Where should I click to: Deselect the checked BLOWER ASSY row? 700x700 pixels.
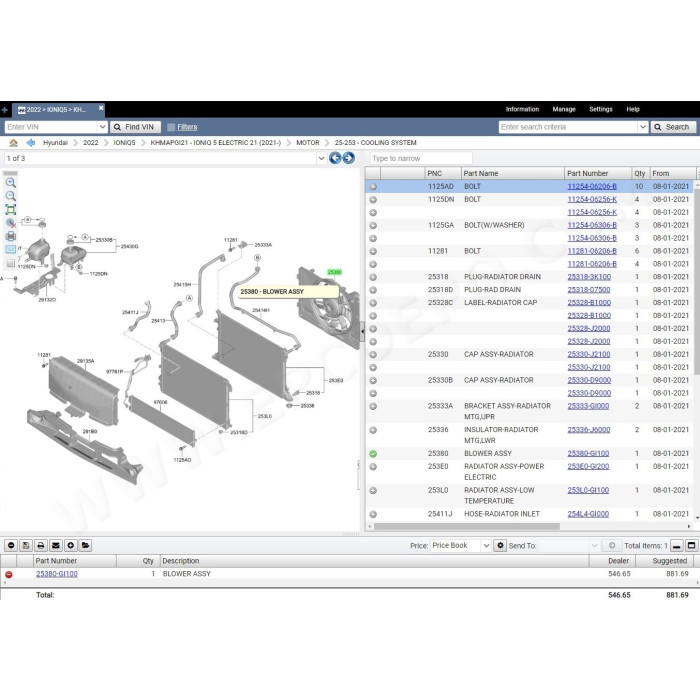(373, 454)
